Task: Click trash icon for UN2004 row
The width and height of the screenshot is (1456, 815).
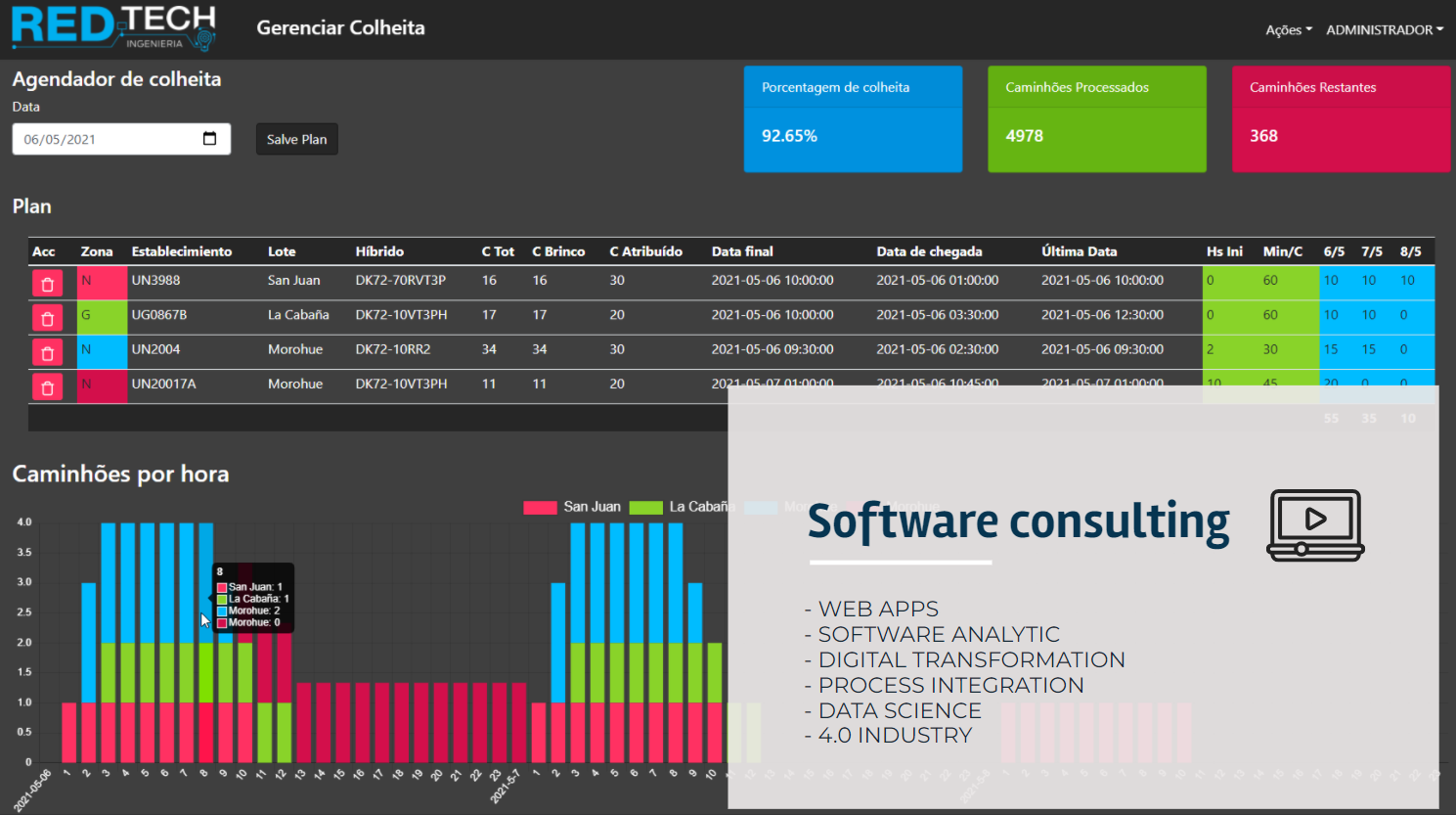Action: click(x=47, y=352)
